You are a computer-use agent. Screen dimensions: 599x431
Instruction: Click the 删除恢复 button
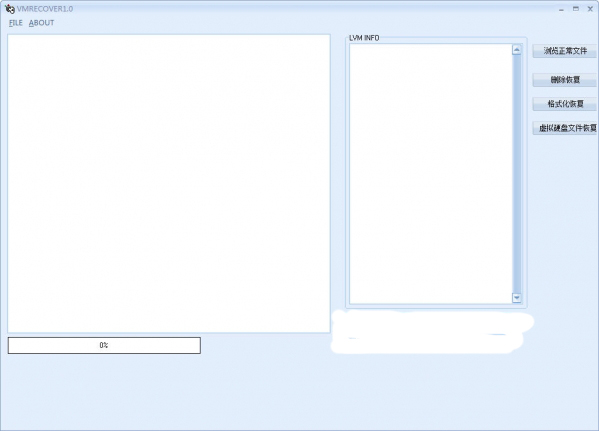[565, 79]
